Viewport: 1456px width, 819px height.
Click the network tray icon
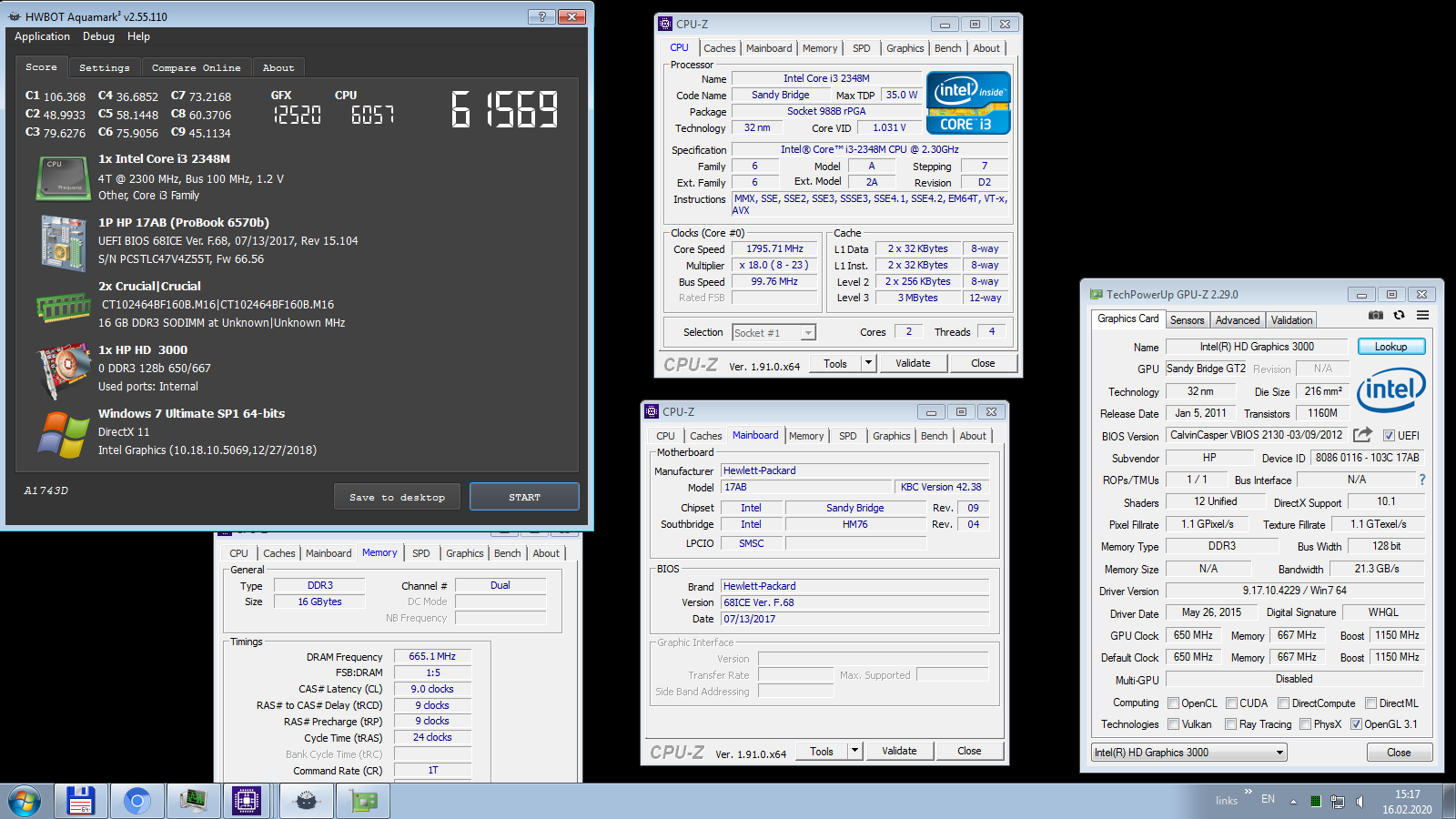click(1338, 802)
